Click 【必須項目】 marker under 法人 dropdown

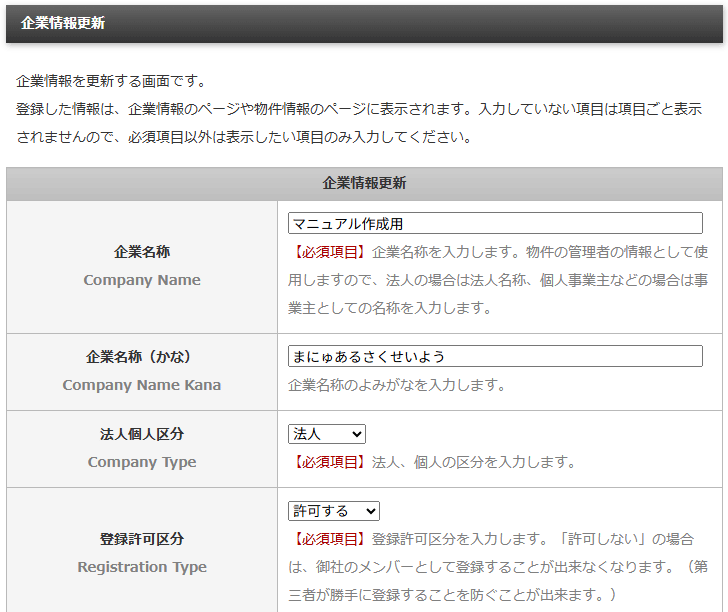[329, 462]
